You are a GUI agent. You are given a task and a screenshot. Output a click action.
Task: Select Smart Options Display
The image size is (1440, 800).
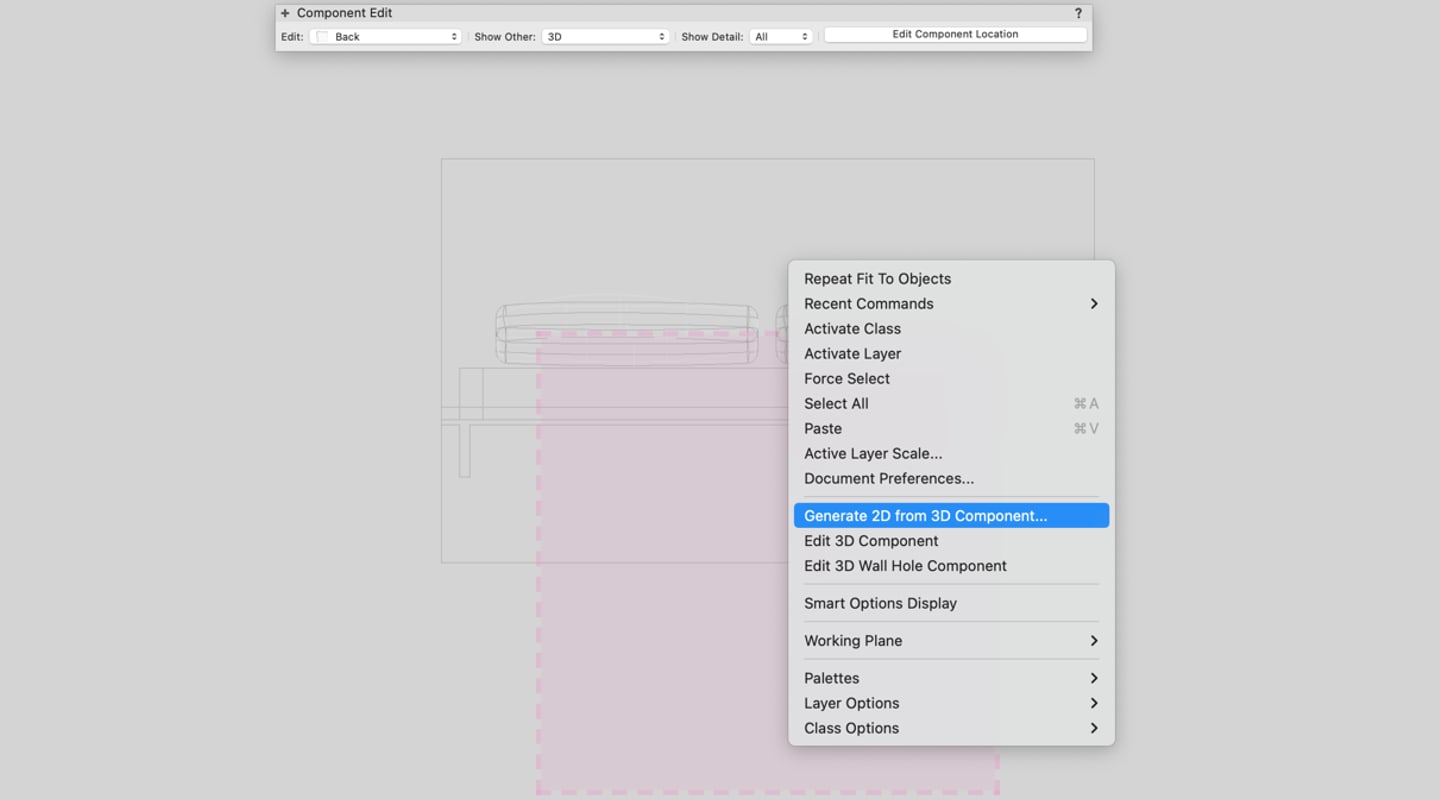point(951,603)
